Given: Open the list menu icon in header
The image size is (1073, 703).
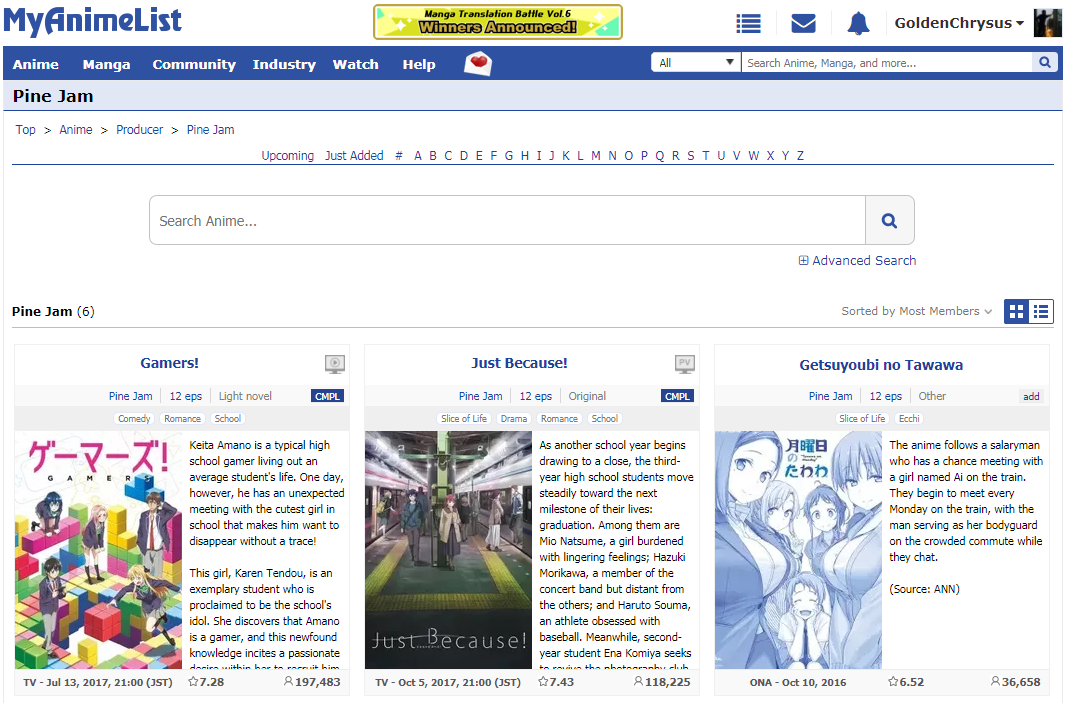Looking at the screenshot, I should (x=748, y=23).
